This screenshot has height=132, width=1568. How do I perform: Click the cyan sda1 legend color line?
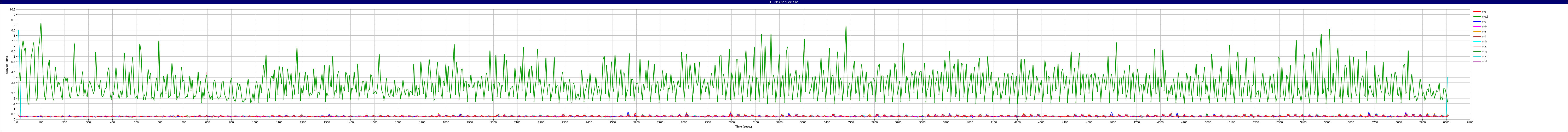click(1477, 56)
